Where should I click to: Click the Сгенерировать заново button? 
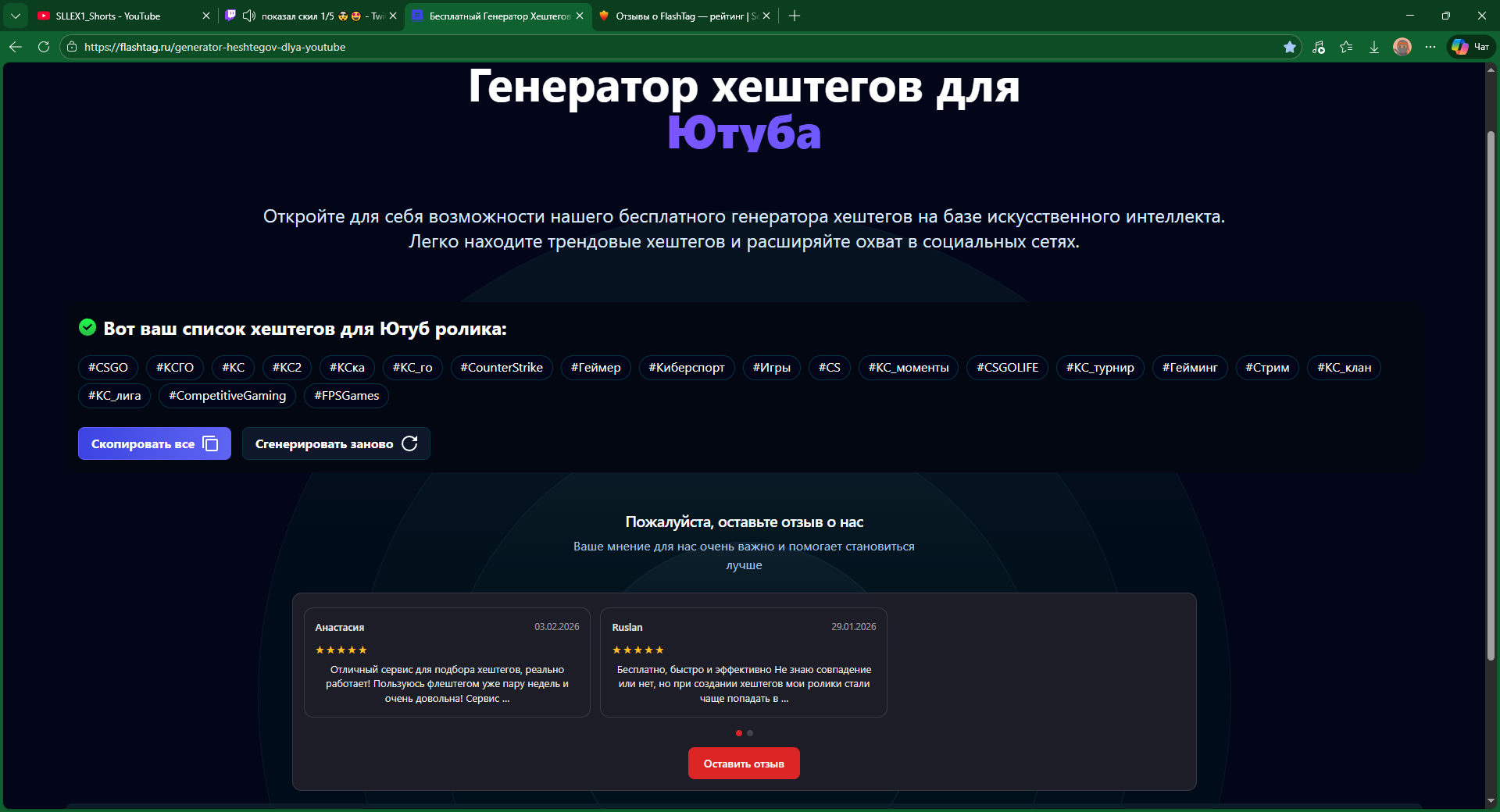click(x=336, y=443)
